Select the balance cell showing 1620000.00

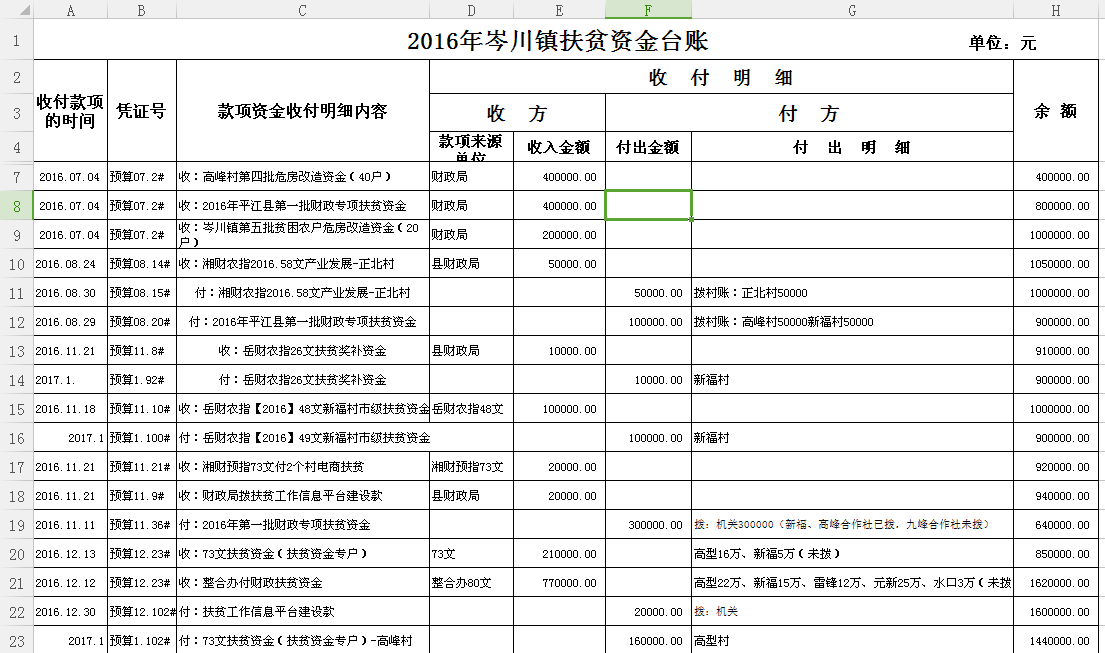pyautogui.click(x=1055, y=582)
